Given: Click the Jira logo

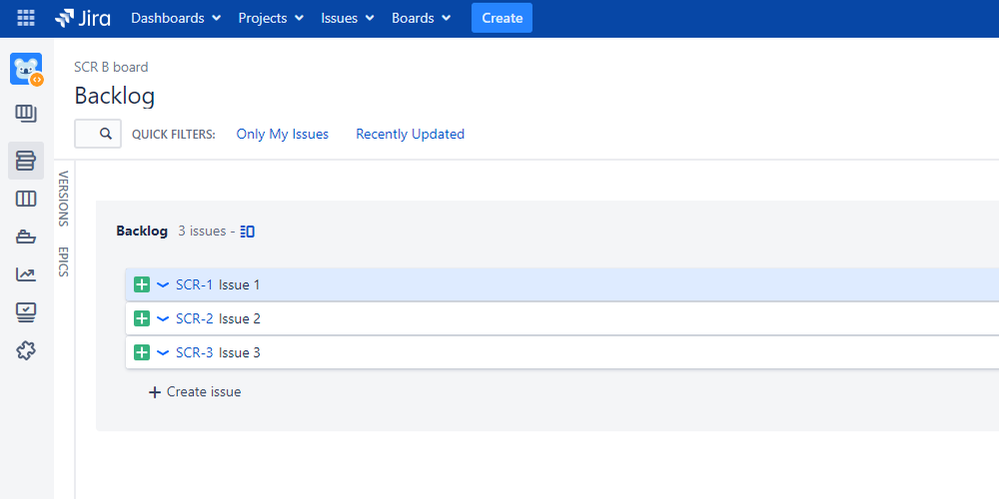Looking at the screenshot, I should 82,18.
